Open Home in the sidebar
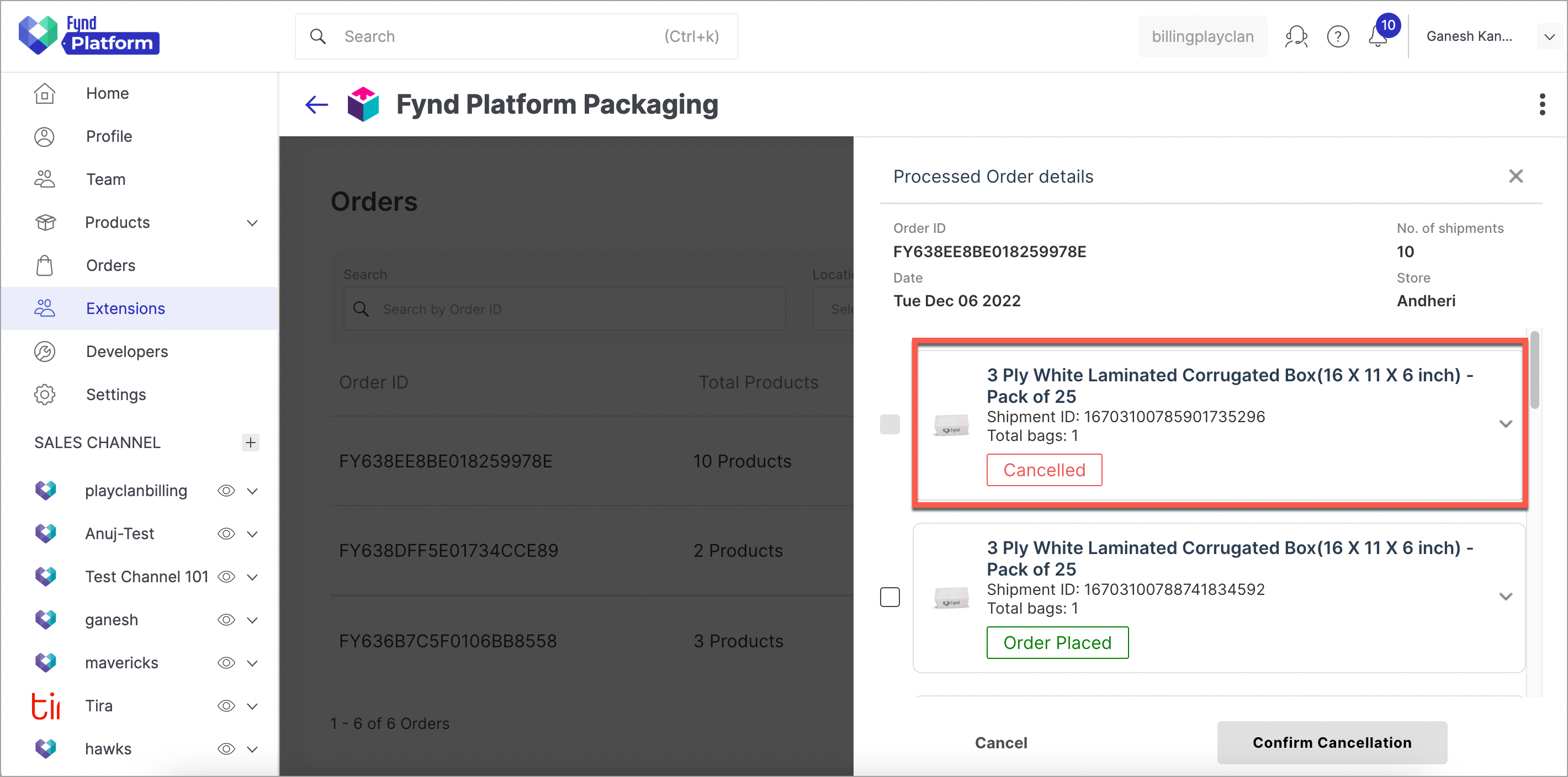 click(139, 94)
